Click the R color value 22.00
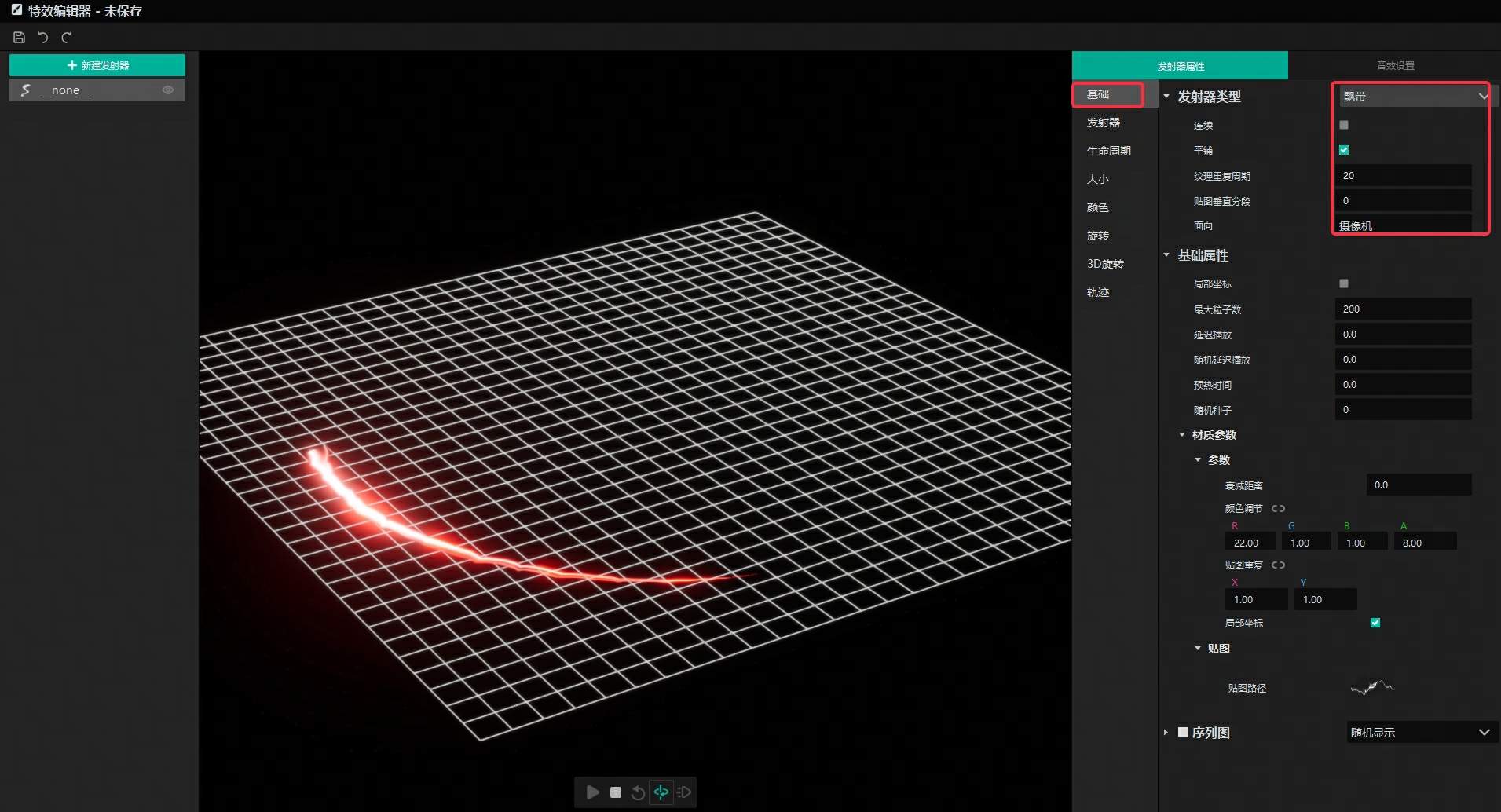This screenshot has width=1501, height=812. [x=1250, y=543]
